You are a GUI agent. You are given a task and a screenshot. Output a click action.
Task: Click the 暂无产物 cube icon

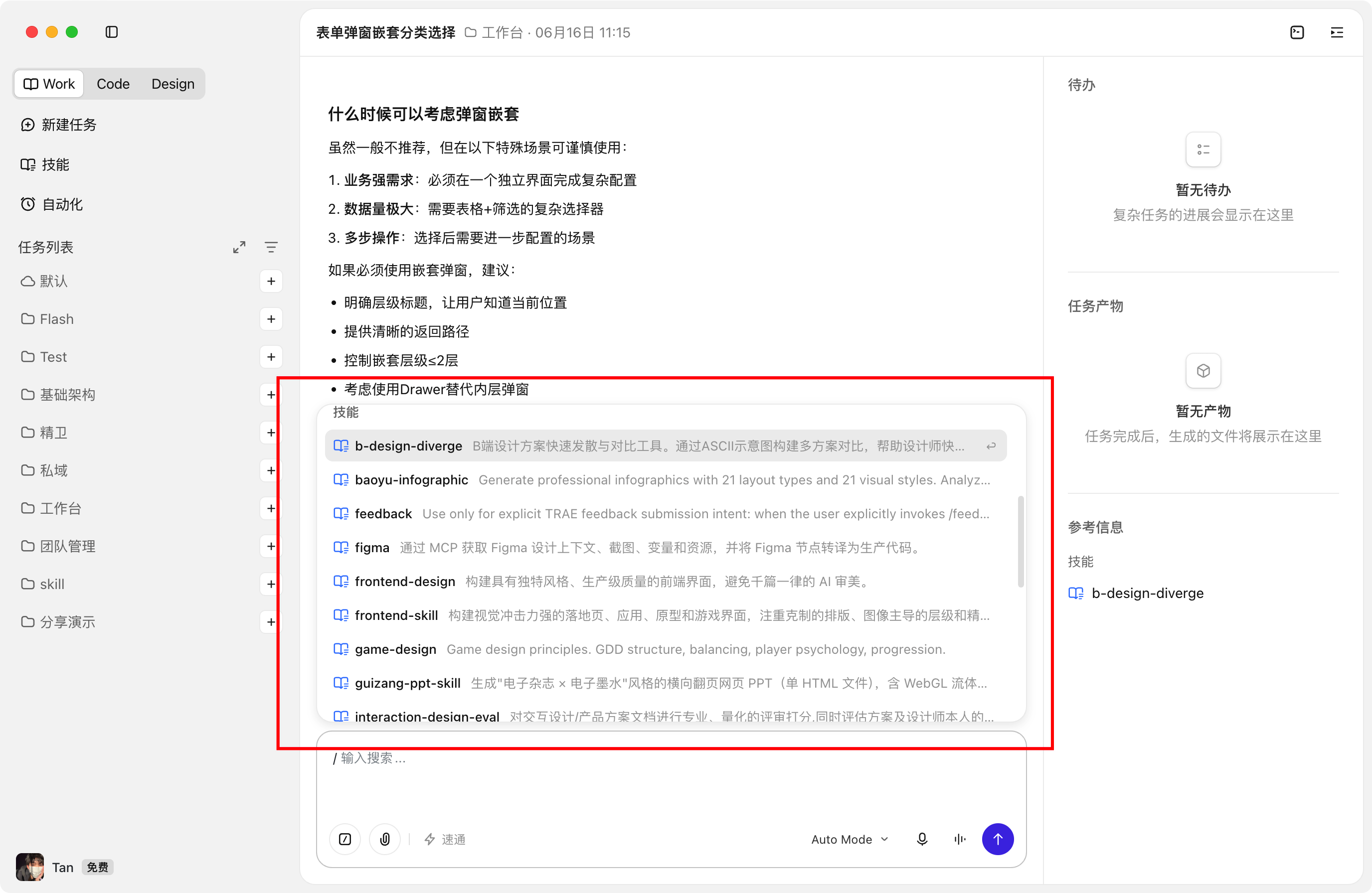(1203, 370)
